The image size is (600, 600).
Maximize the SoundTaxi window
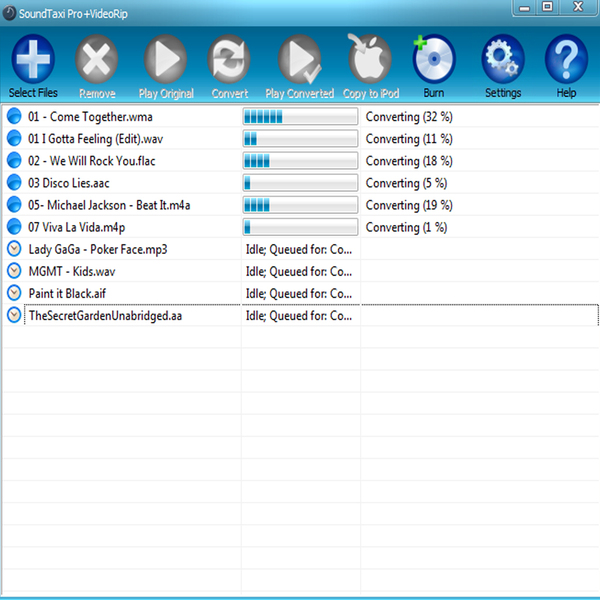[x=548, y=7]
